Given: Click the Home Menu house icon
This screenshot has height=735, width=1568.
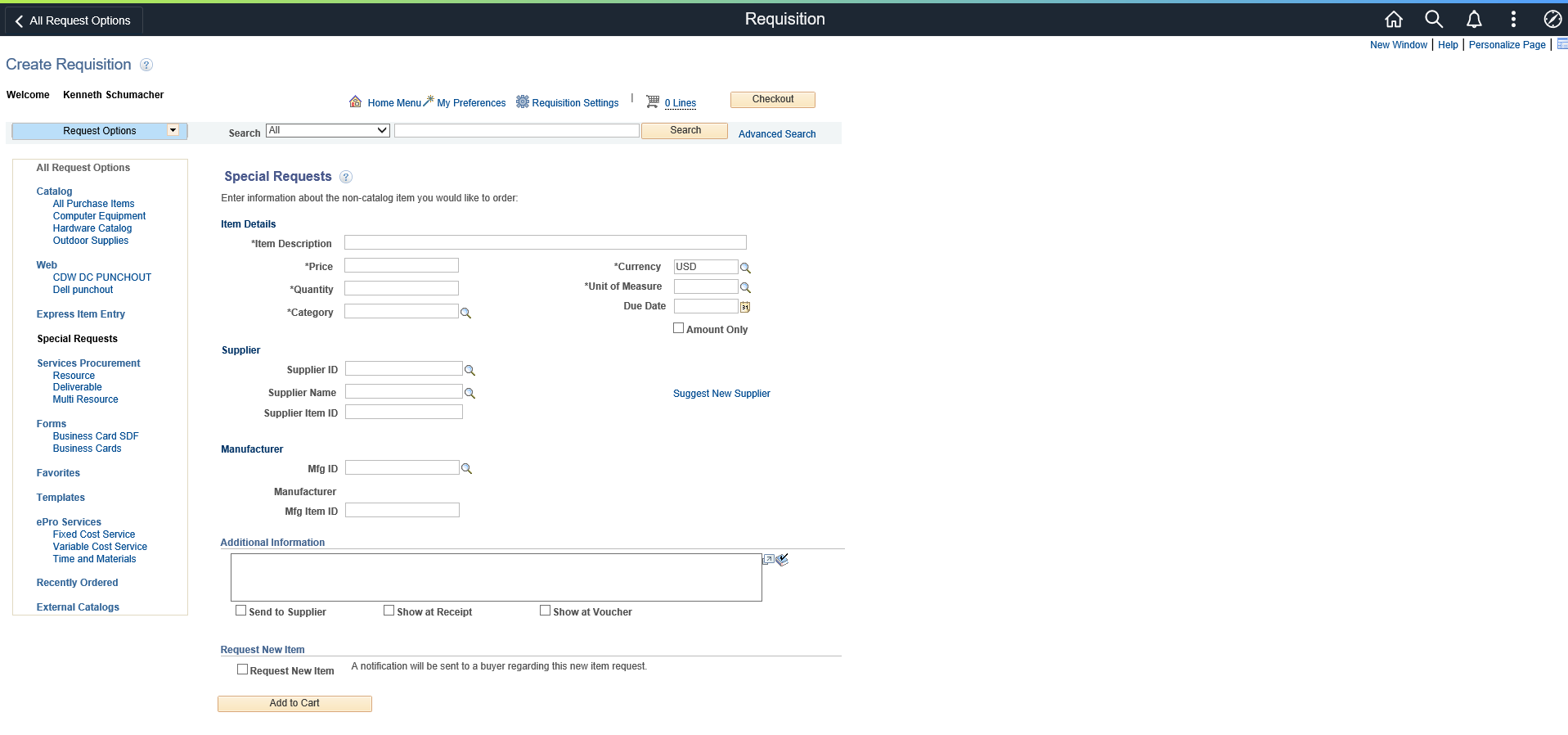Looking at the screenshot, I should pyautogui.click(x=356, y=101).
